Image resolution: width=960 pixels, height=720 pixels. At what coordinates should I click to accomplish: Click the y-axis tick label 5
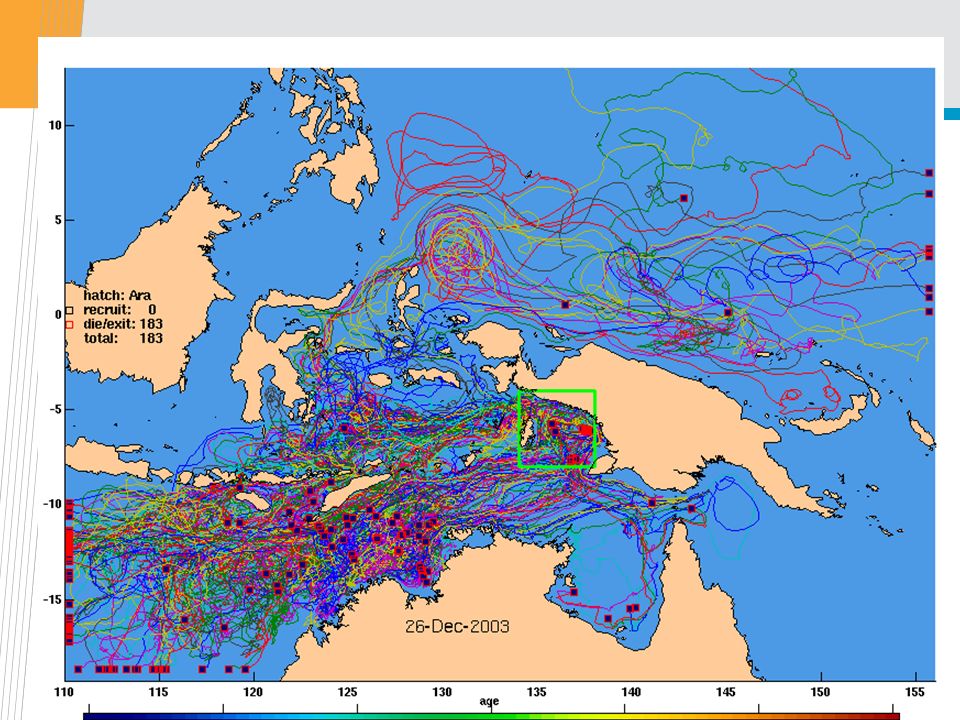point(58,220)
